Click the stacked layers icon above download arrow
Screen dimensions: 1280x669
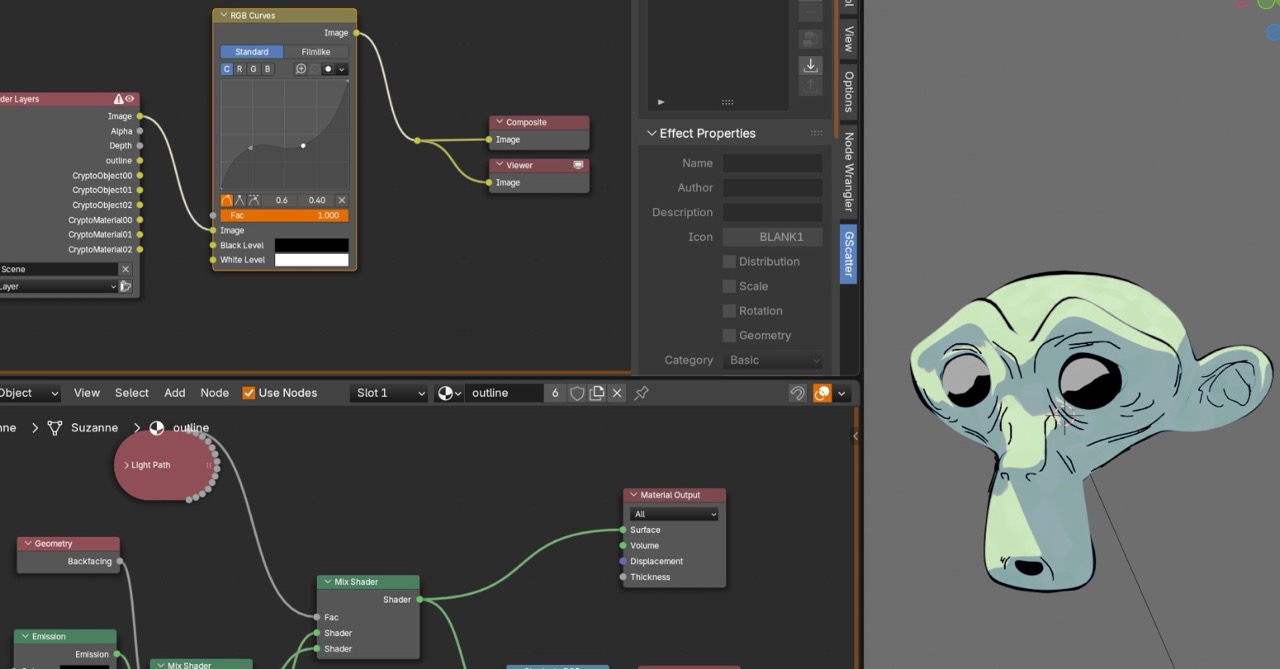[x=810, y=39]
